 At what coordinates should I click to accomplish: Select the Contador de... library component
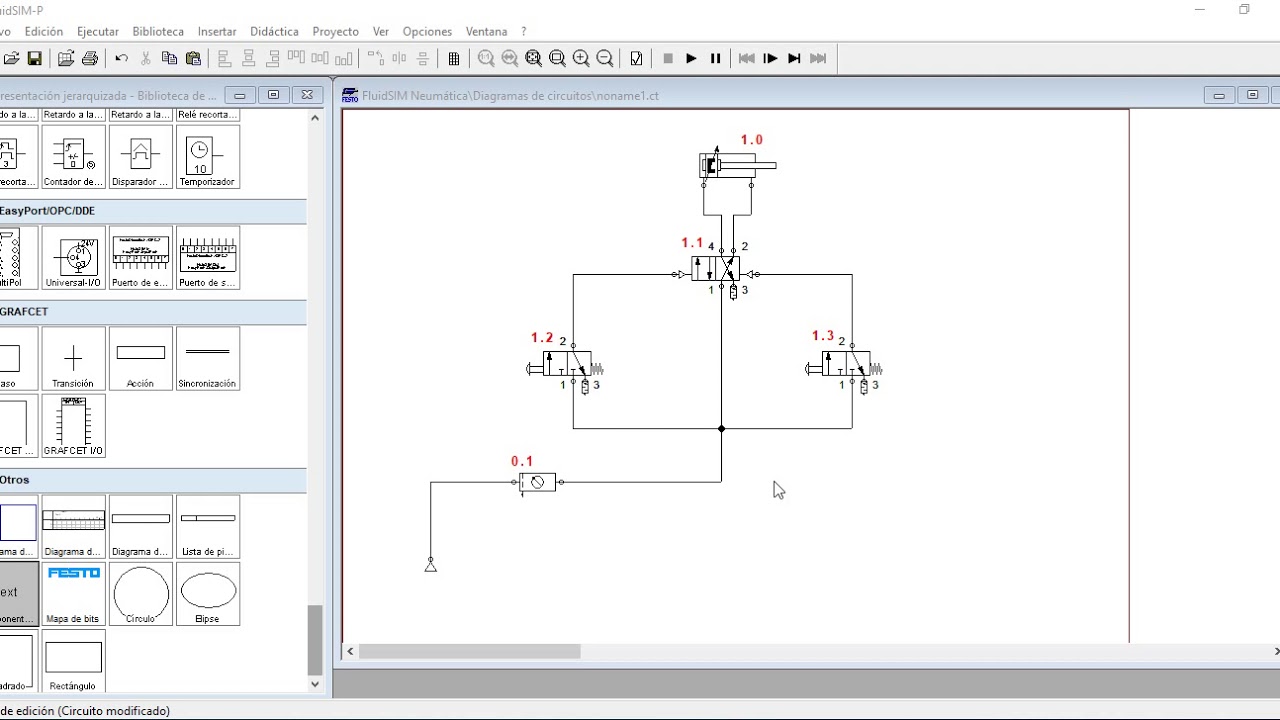pos(73,157)
